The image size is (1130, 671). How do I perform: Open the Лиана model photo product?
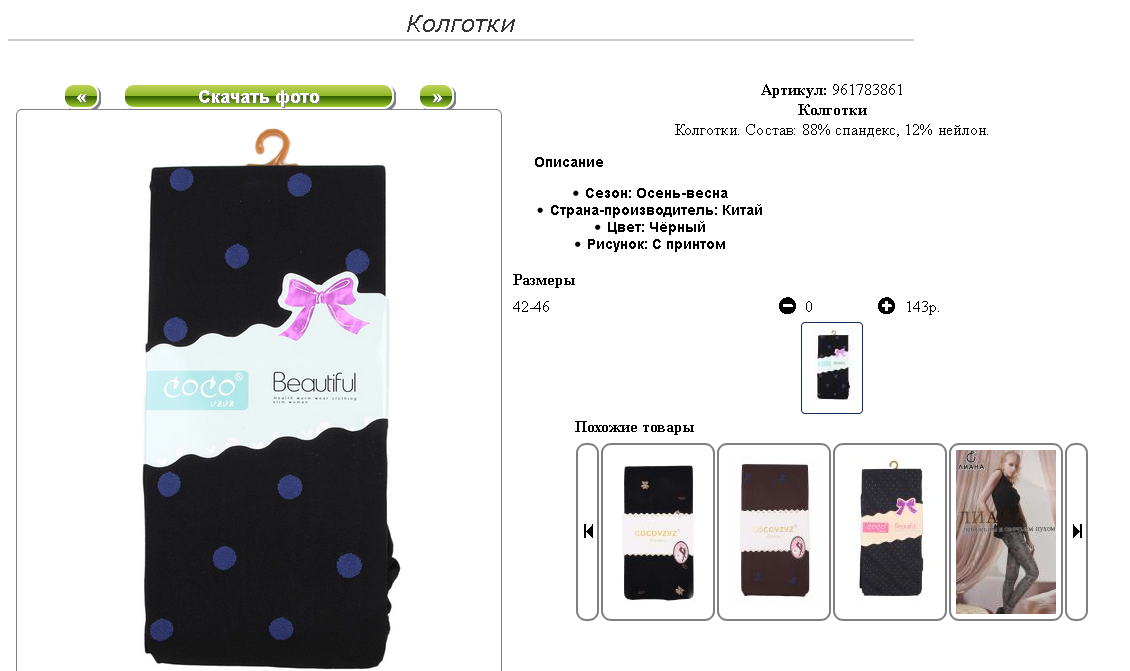(x=1006, y=531)
